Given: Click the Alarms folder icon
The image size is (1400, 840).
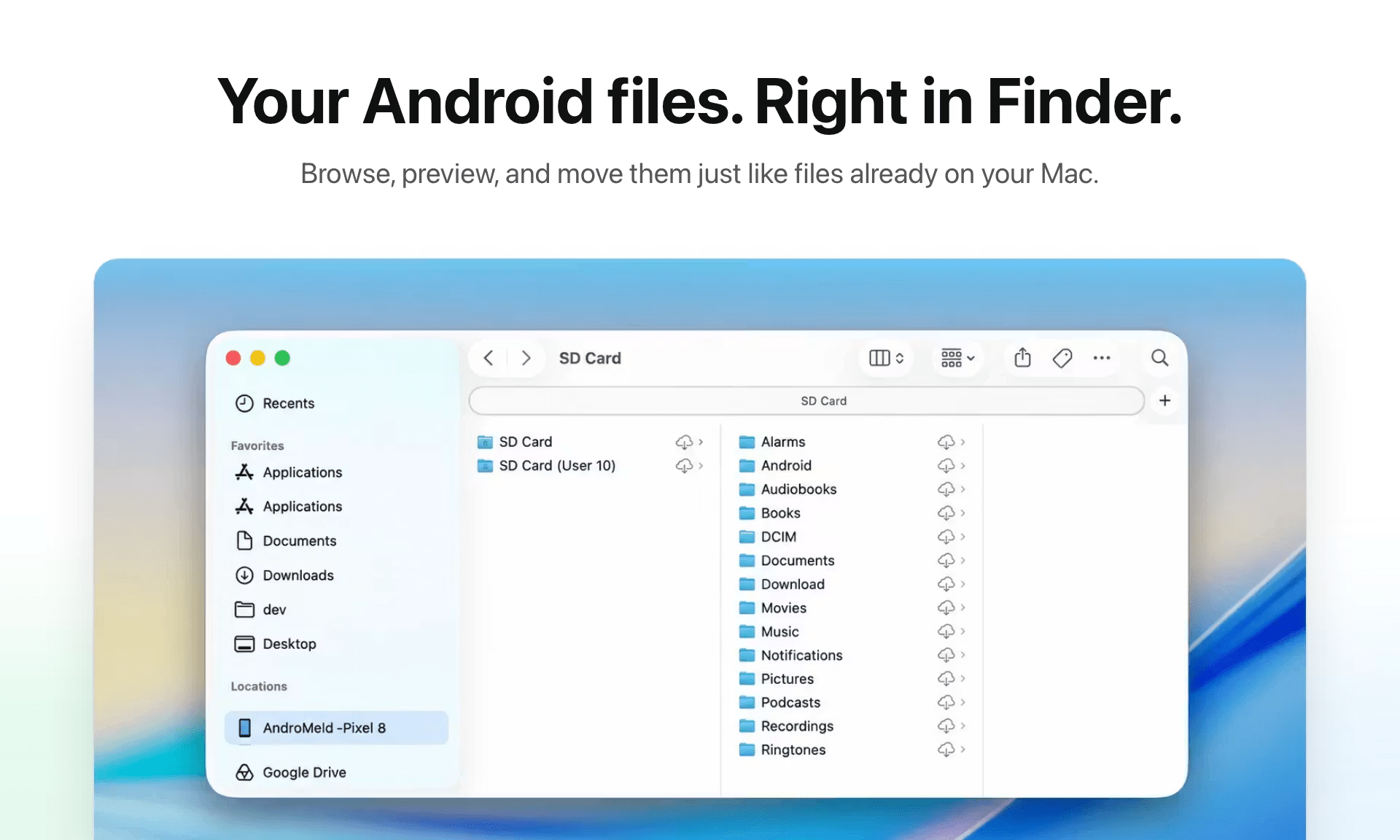Looking at the screenshot, I should tap(747, 442).
